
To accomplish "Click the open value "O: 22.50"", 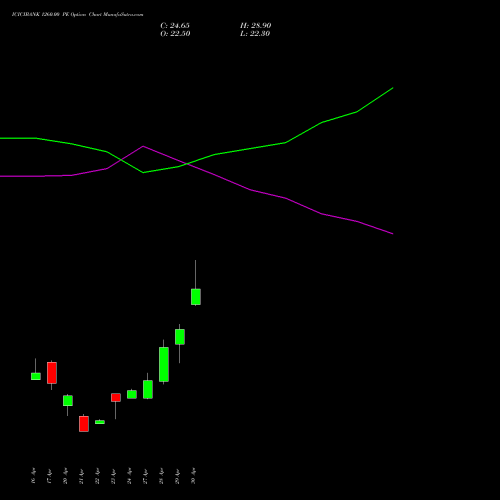I will click(175, 34).
